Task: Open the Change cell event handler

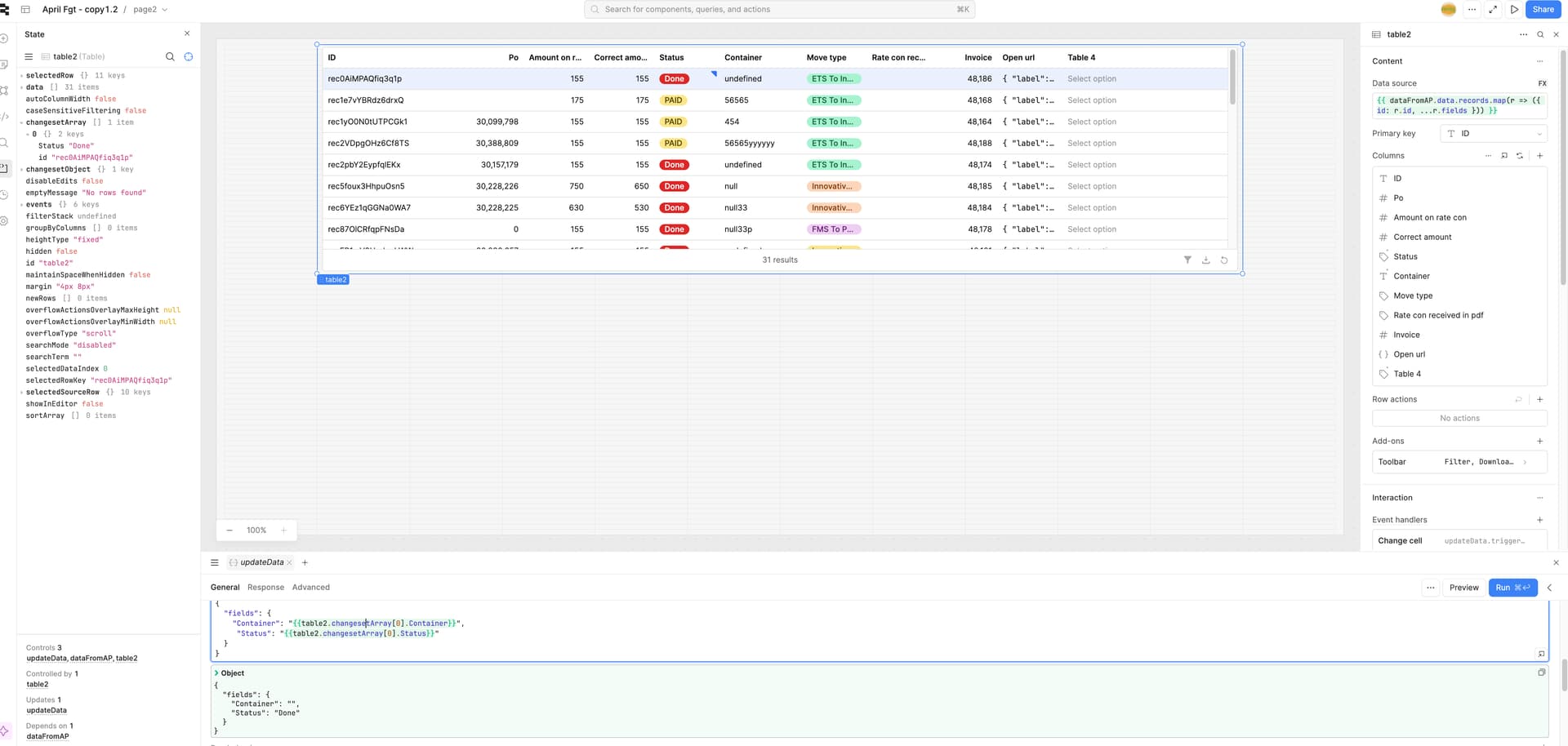Action: click(1459, 540)
